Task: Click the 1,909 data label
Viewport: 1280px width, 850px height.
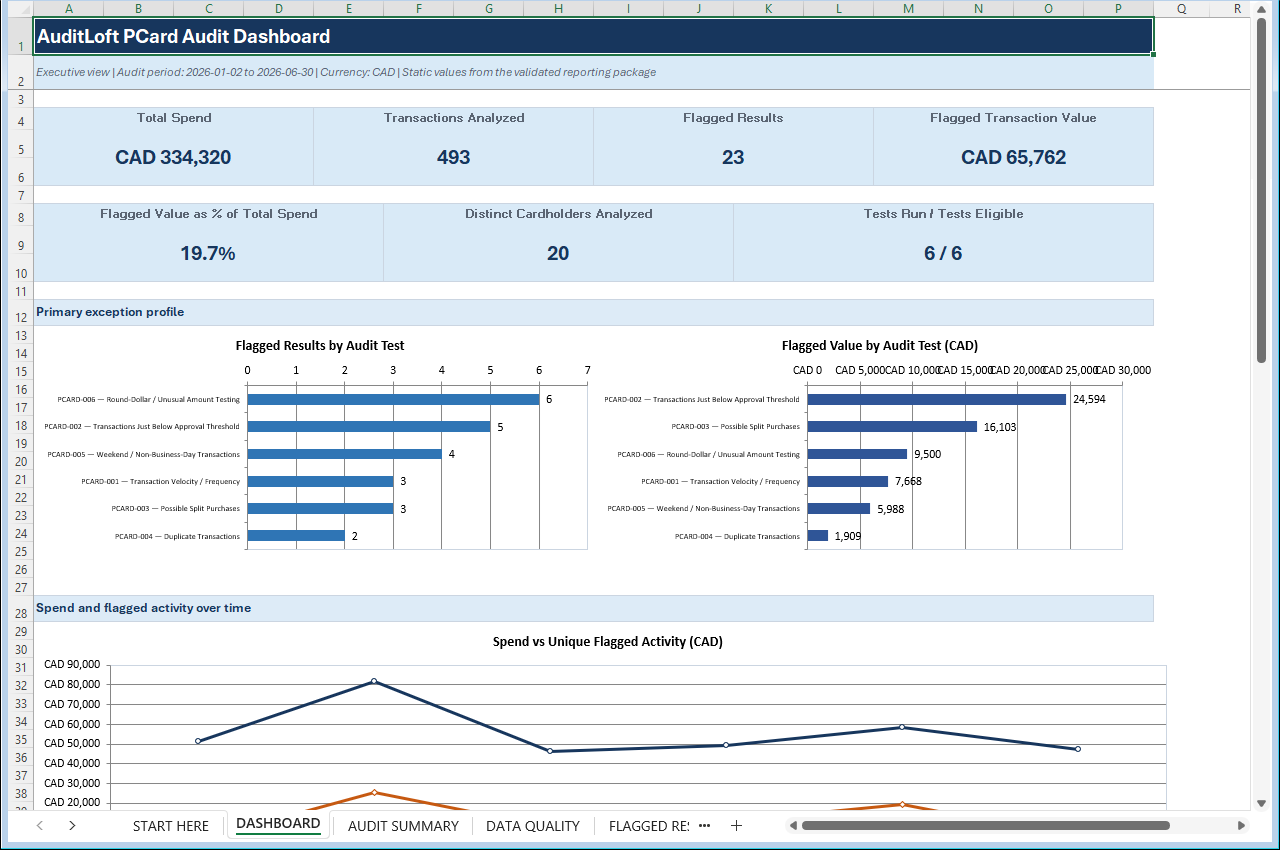Action: (848, 536)
